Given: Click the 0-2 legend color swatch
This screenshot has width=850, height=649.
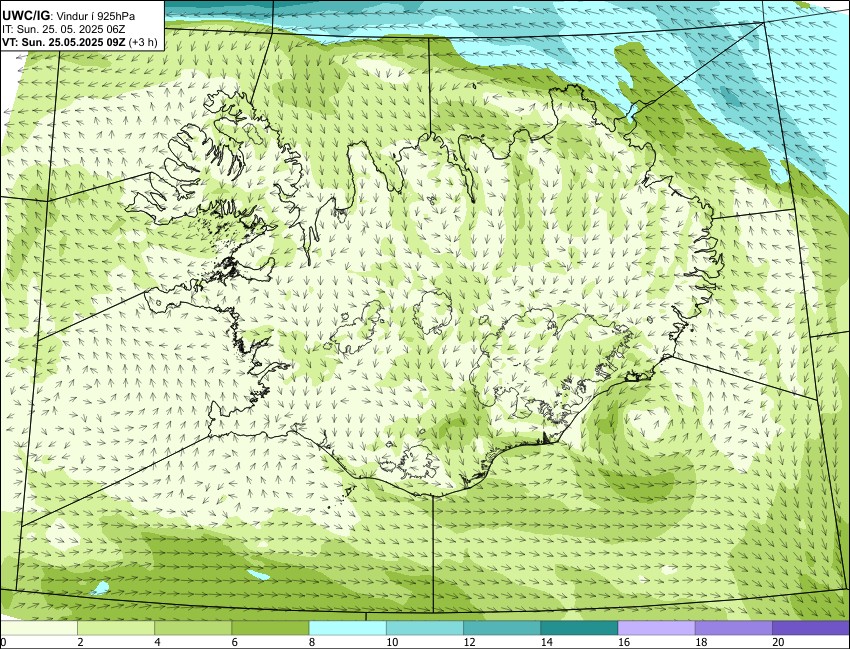Looking at the screenshot, I should (39, 628).
